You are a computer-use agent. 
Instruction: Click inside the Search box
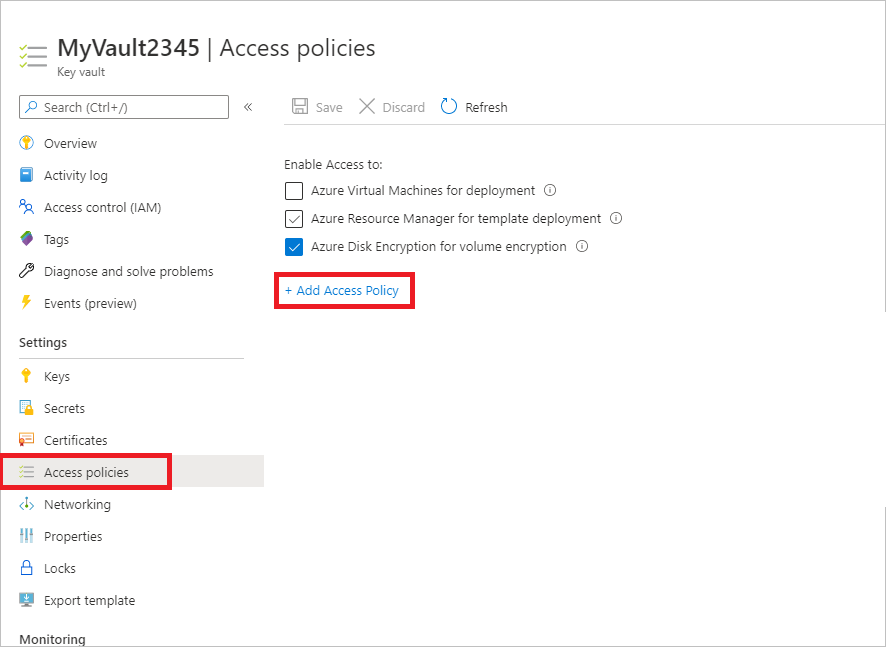123,107
